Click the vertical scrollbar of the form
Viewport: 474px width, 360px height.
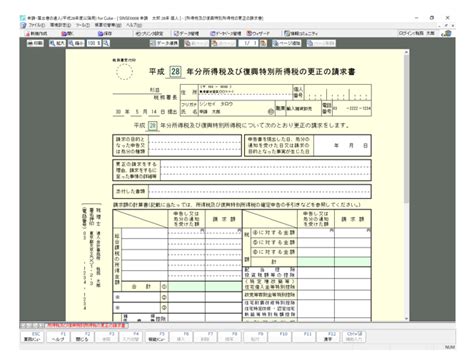[406, 185]
